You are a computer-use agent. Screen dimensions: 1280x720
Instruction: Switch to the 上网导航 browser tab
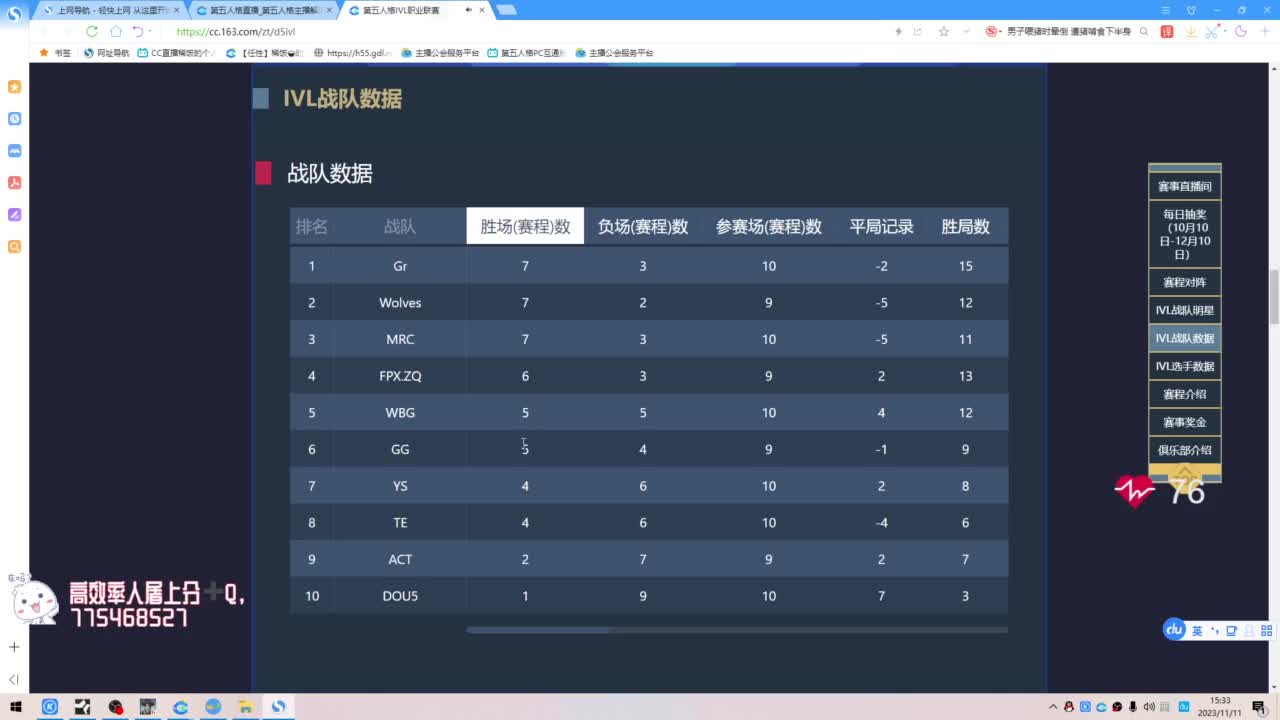click(108, 10)
